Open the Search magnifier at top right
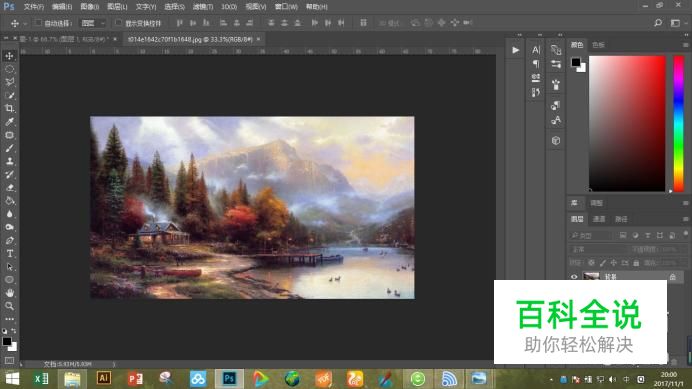Image resolution: width=692 pixels, height=389 pixels. 658,23
